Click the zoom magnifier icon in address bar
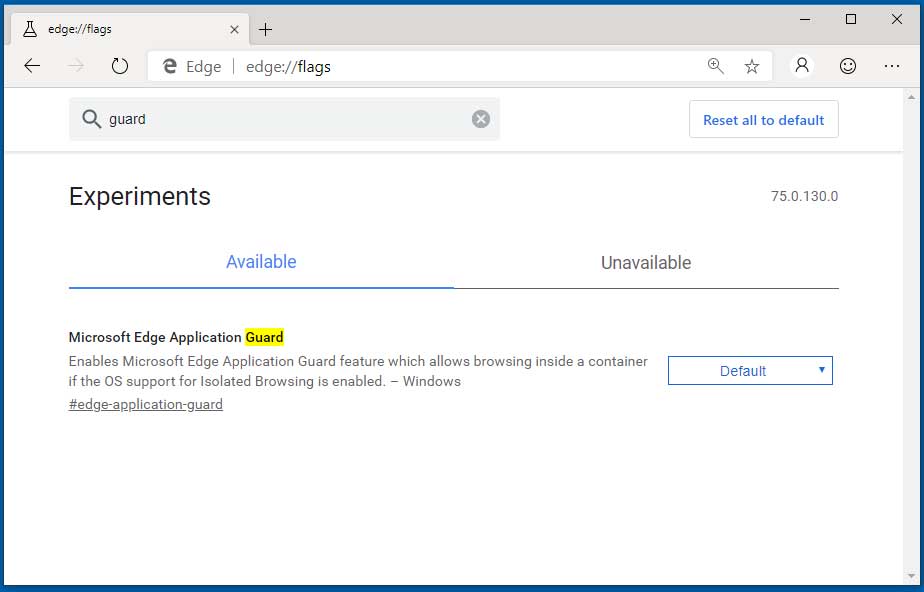The image size is (924, 592). pyautogui.click(x=715, y=66)
